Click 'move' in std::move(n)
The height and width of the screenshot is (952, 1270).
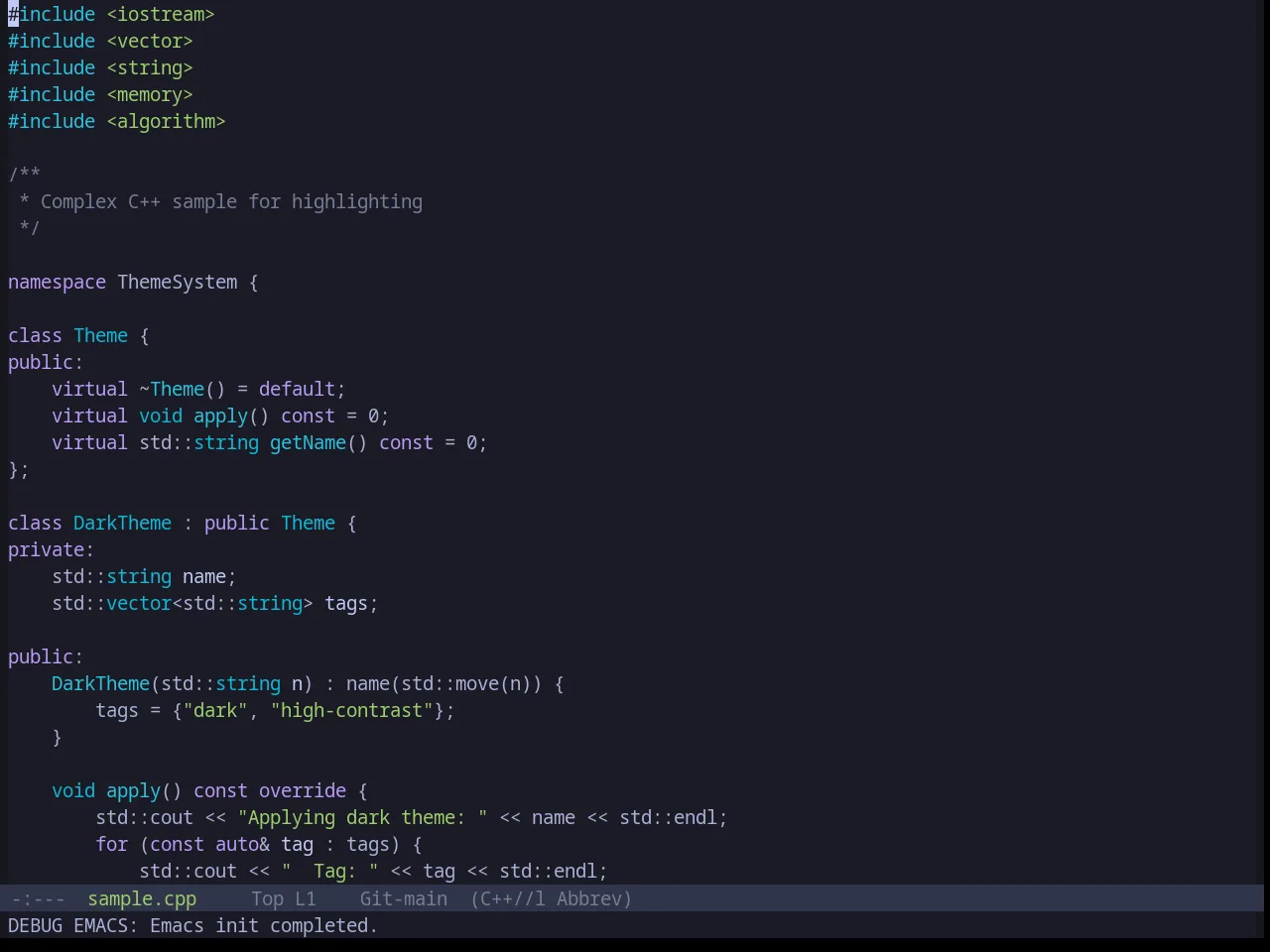point(477,683)
